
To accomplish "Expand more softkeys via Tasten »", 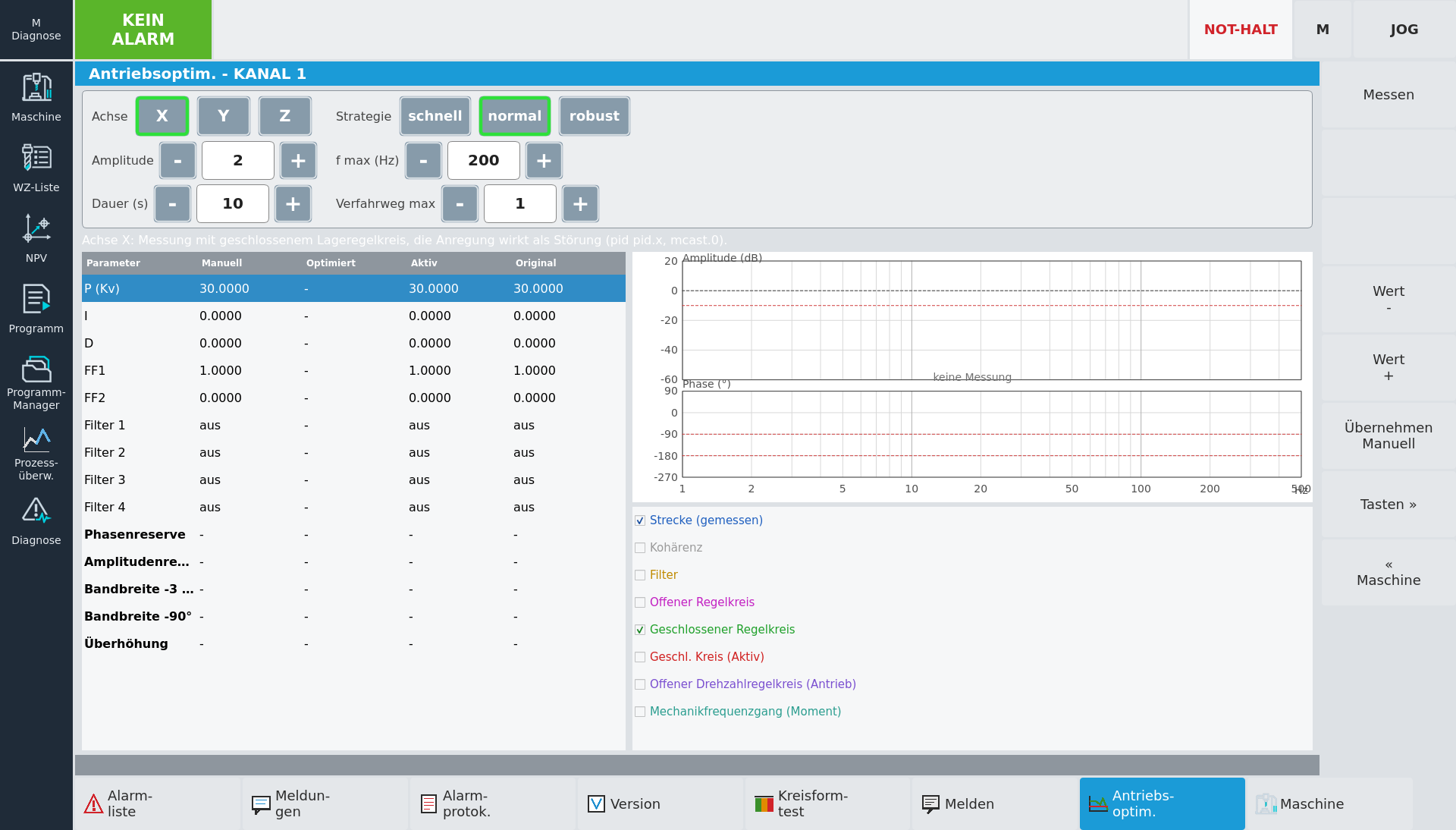I will [1388, 505].
